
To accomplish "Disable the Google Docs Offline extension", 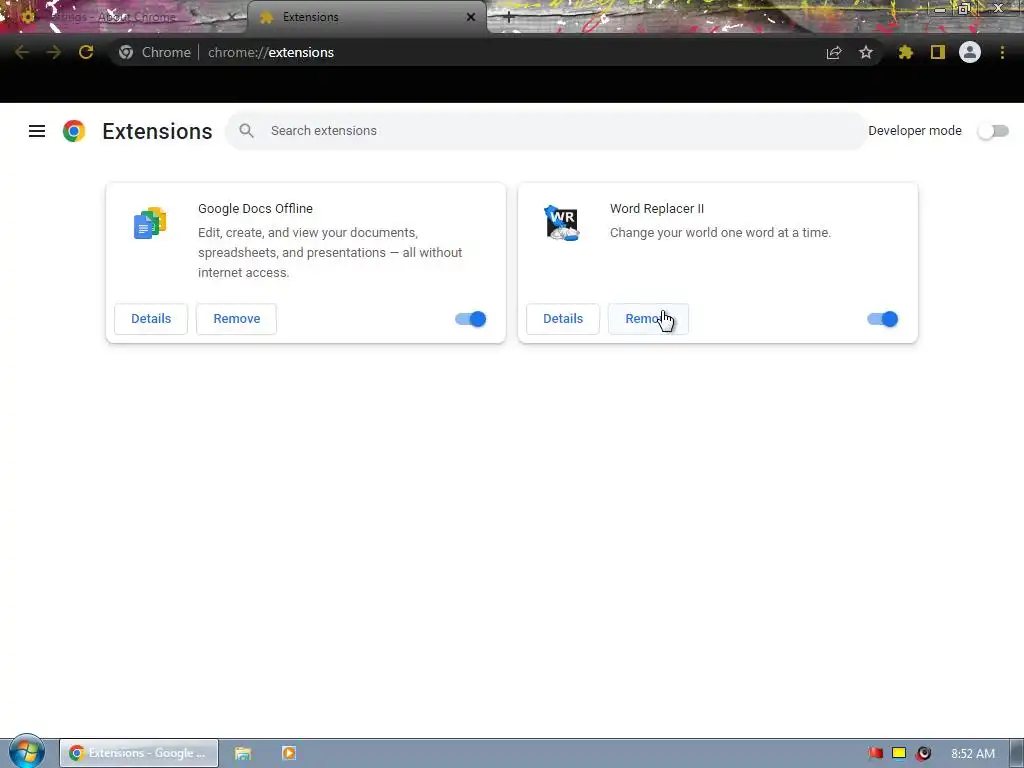I will click(x=470, y=319).
